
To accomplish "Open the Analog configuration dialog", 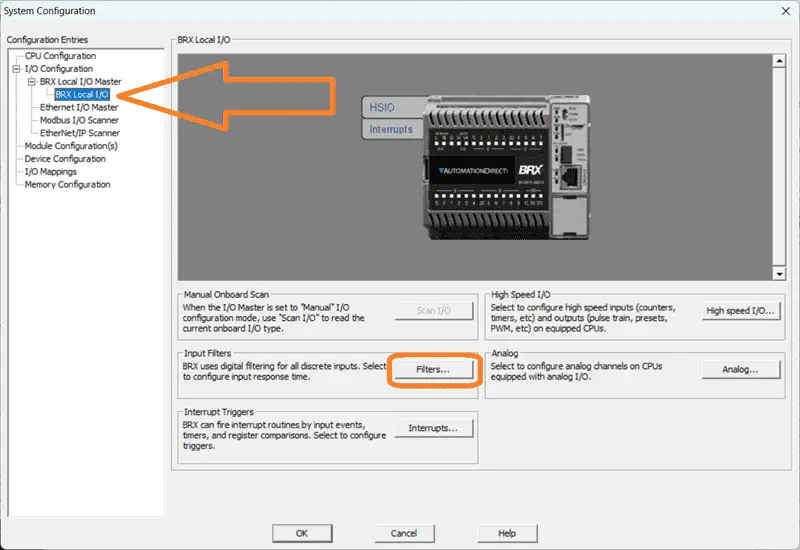I will pyautogui.click(x=740, y=369).
